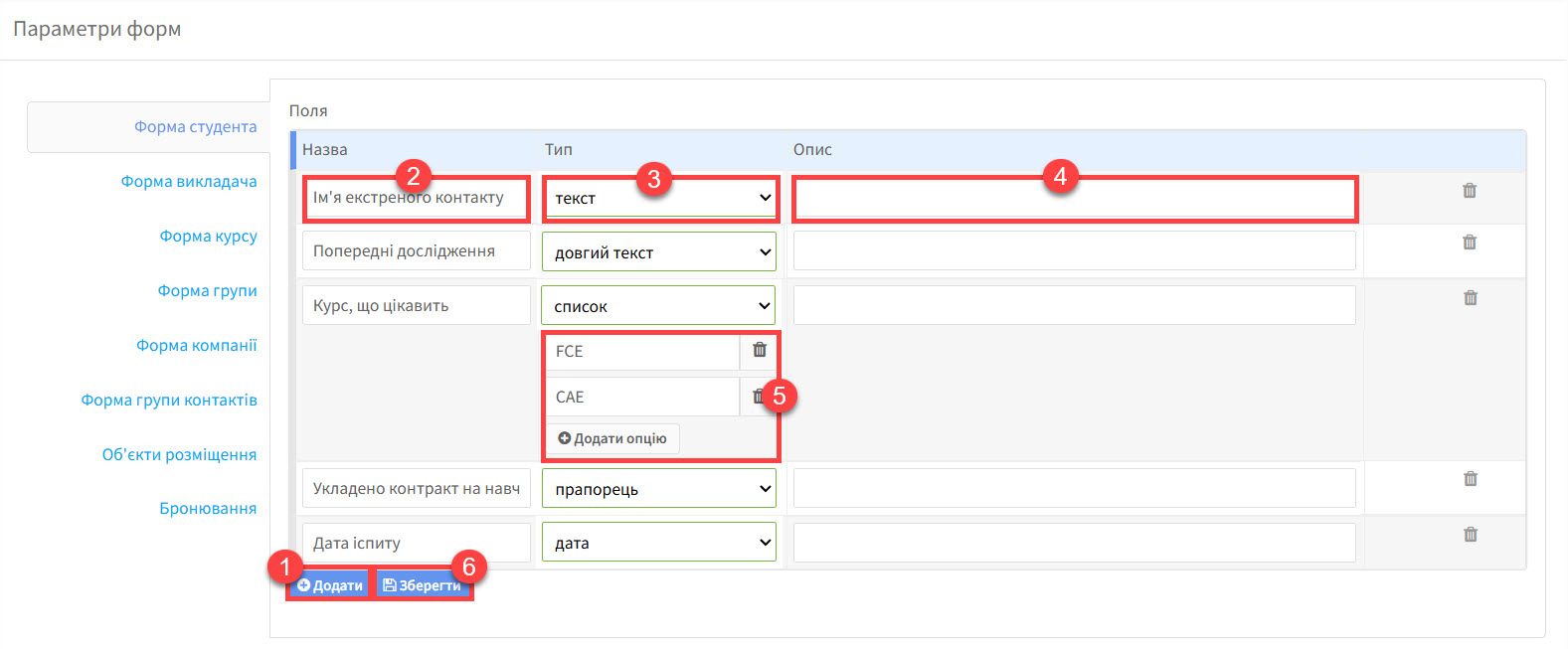Switch to Форма викладача tab
This screenshot has width=1568, height=649.
[189, 182]
